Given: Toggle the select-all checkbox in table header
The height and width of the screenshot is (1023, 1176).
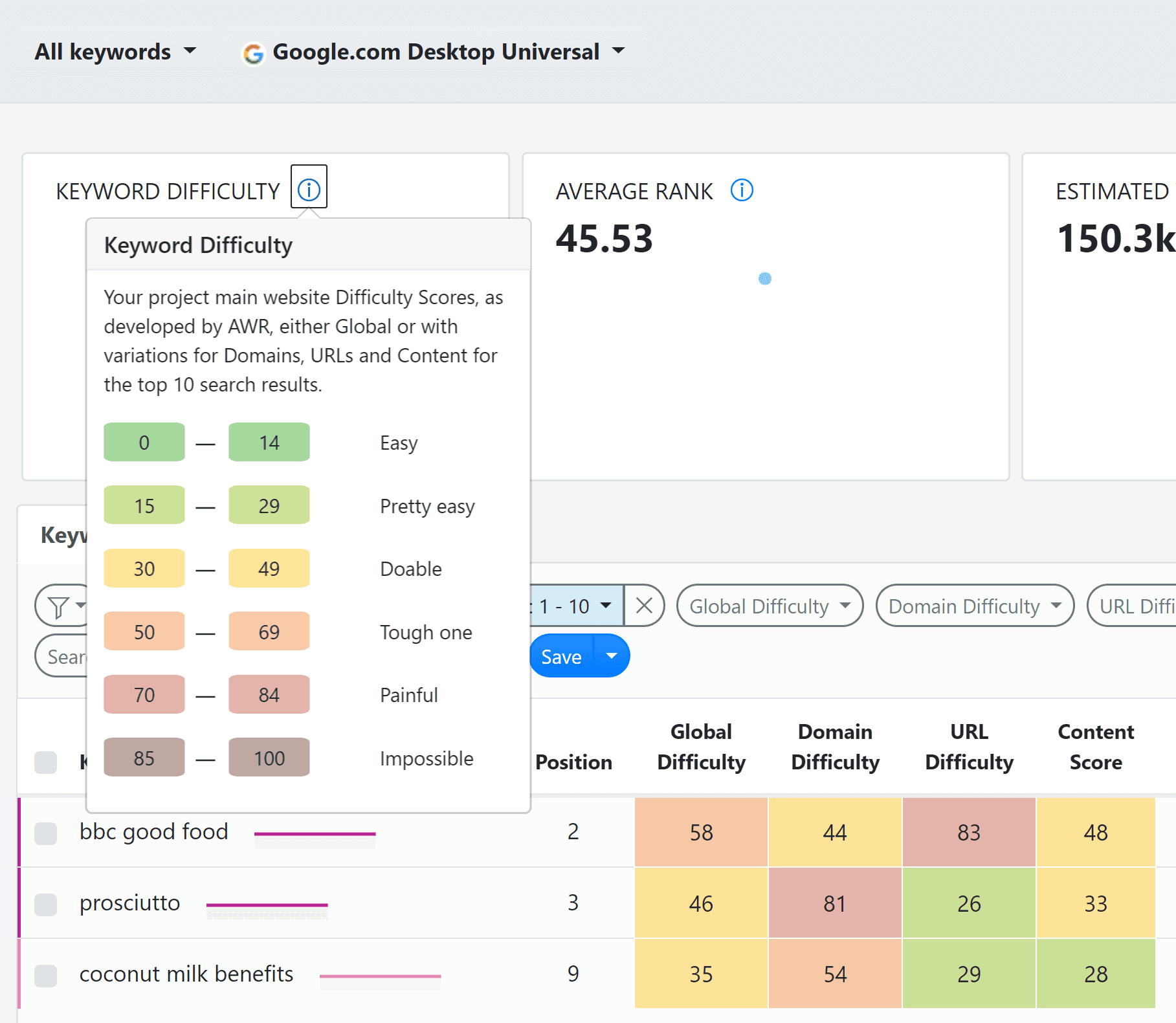Looking at the screenshot, I should tap(45, 762).
